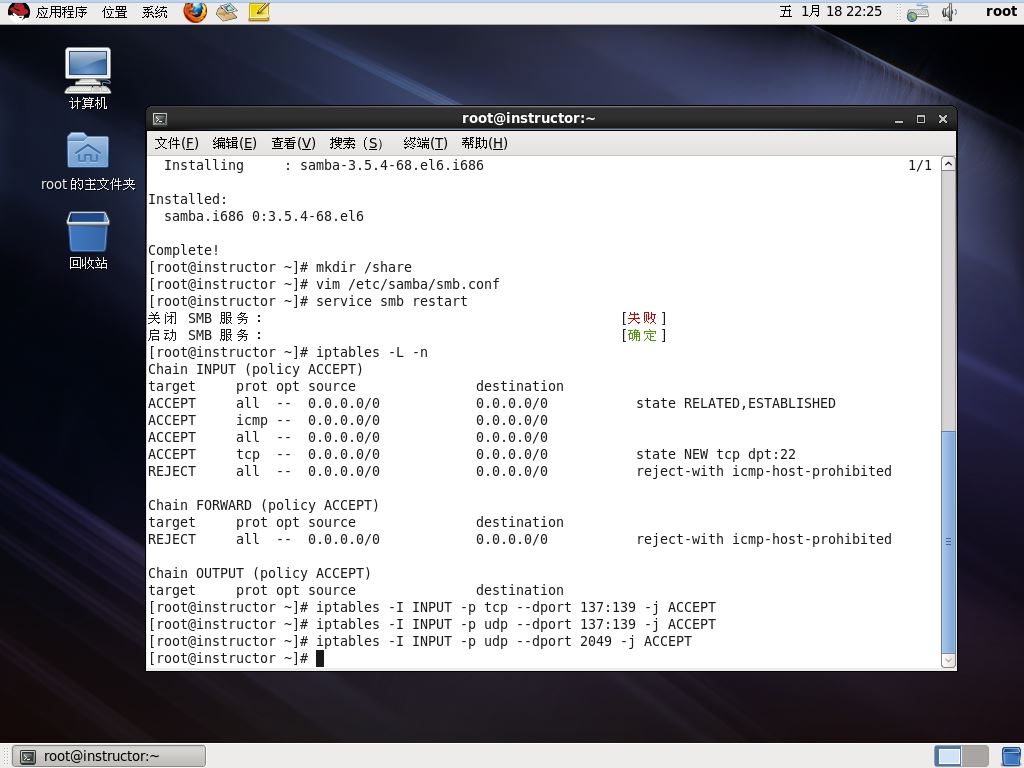This screenshot has width=1024, height=768.
Task: Select the Trash desktop icon
Action: (x=88, y=240)
